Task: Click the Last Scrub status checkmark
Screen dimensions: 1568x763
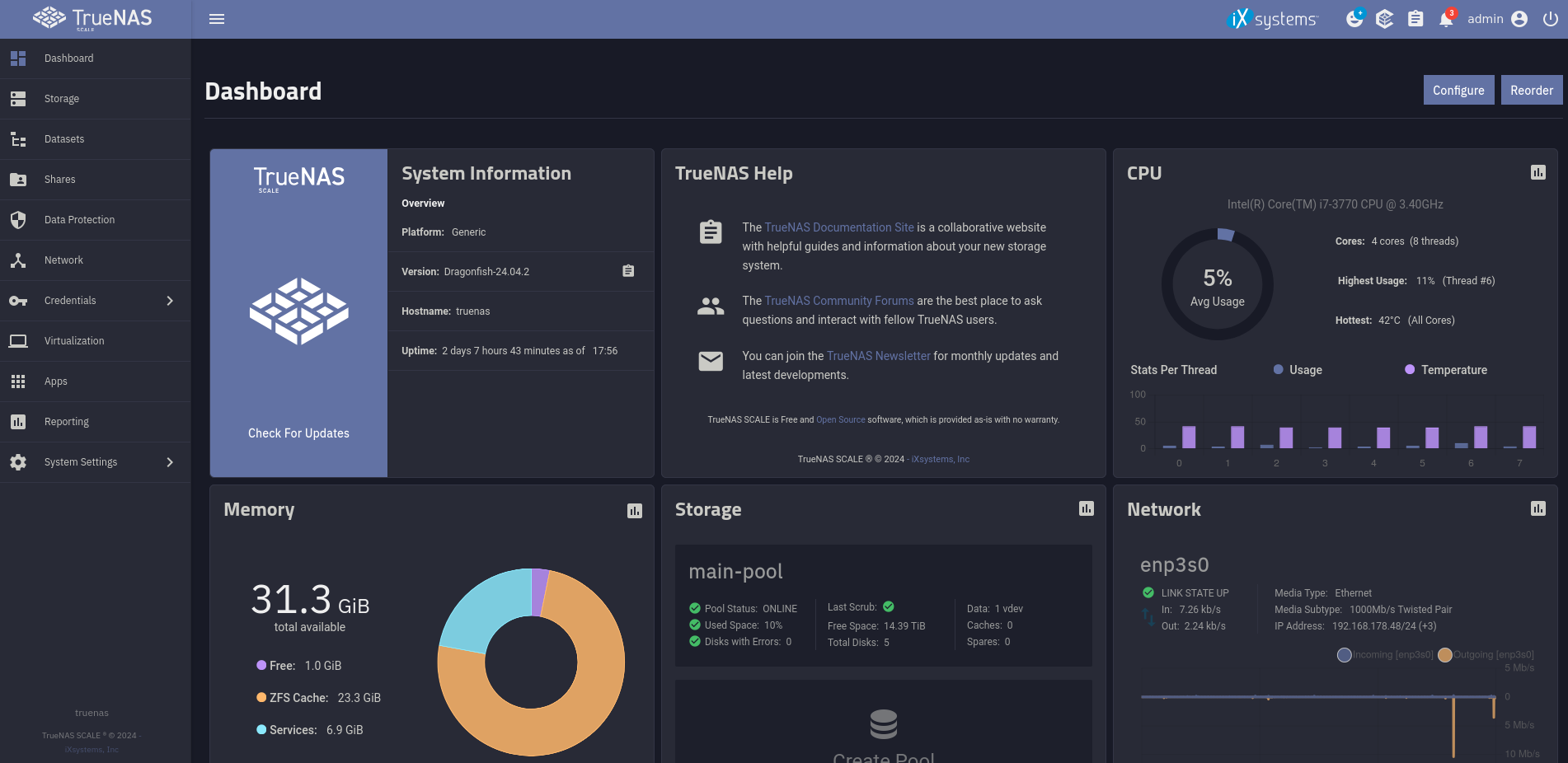Action: pos(889,606)
